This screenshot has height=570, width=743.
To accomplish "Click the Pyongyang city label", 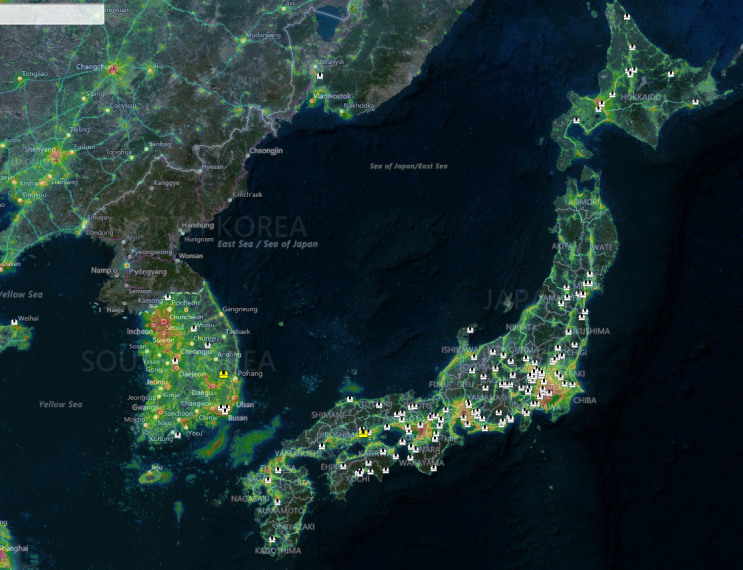I will (148, 272).
